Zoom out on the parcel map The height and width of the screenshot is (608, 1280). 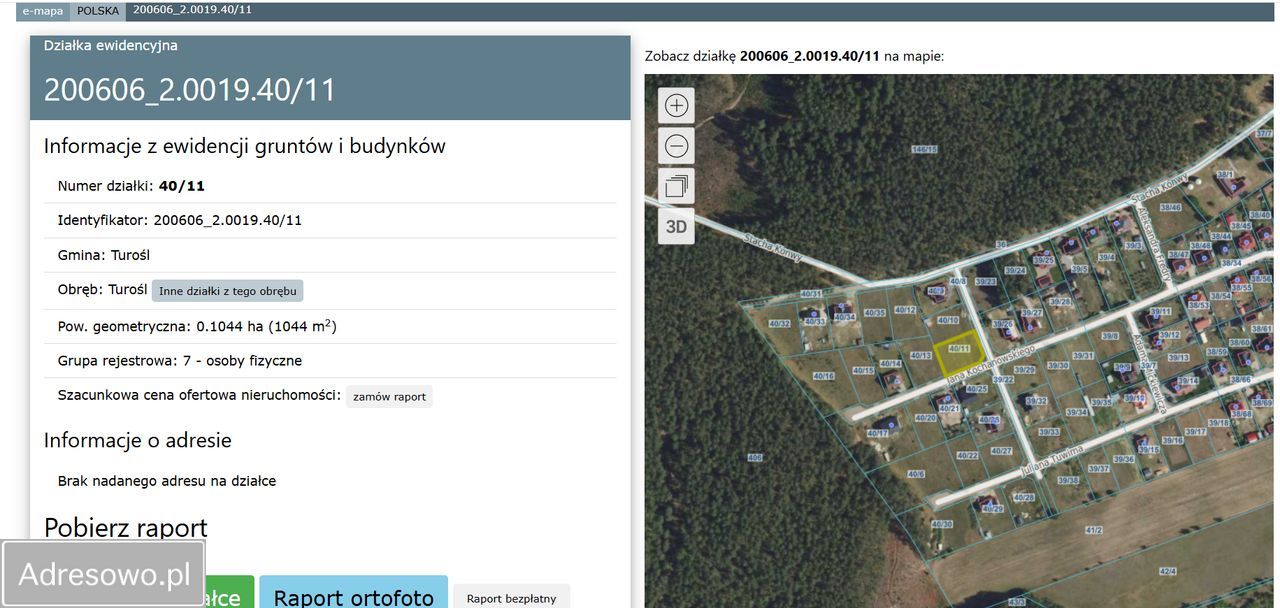pyautogui.click(x=677, y=146)
